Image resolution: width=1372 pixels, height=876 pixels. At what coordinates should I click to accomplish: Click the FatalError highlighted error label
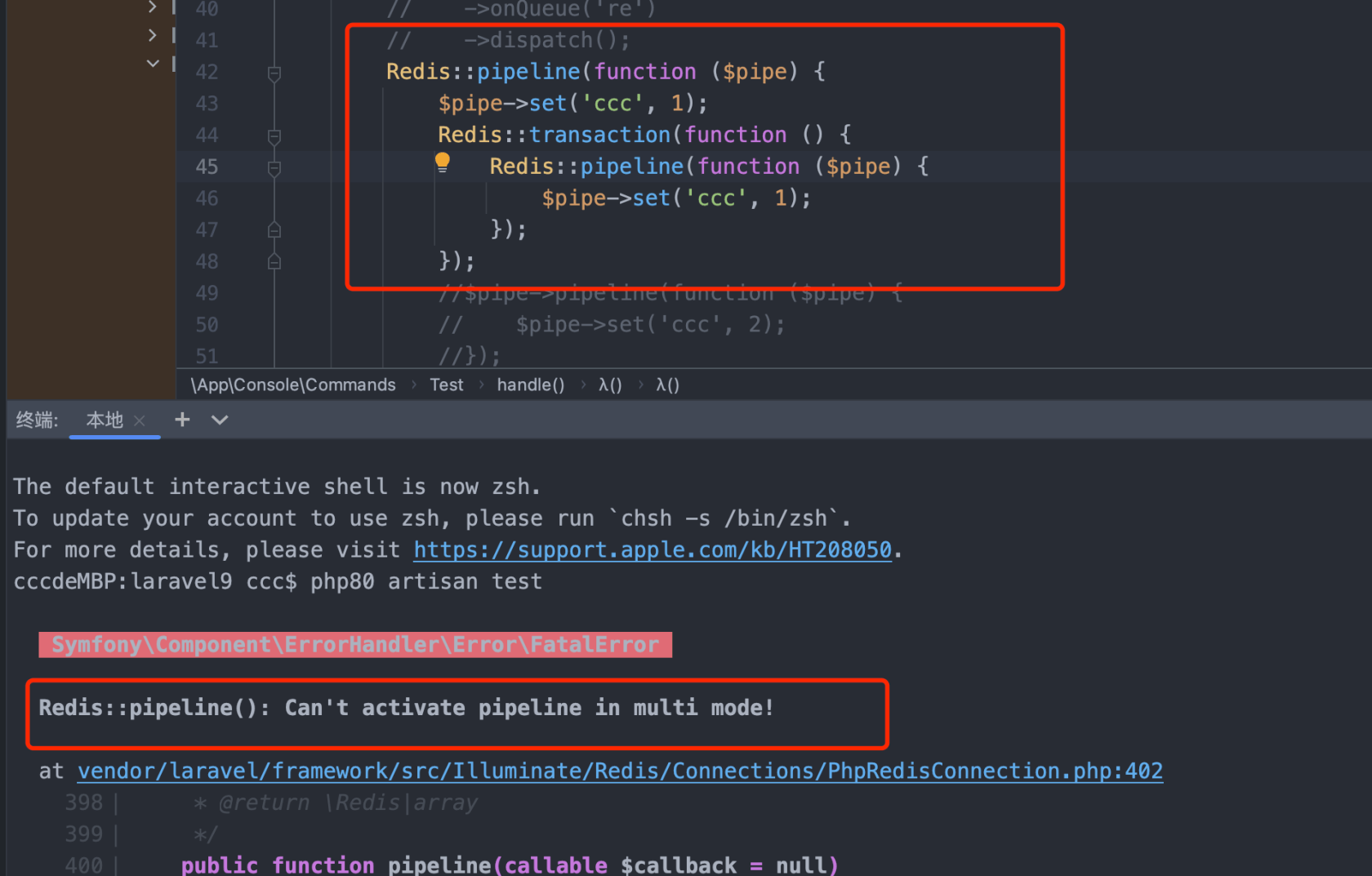coord(355,645)
